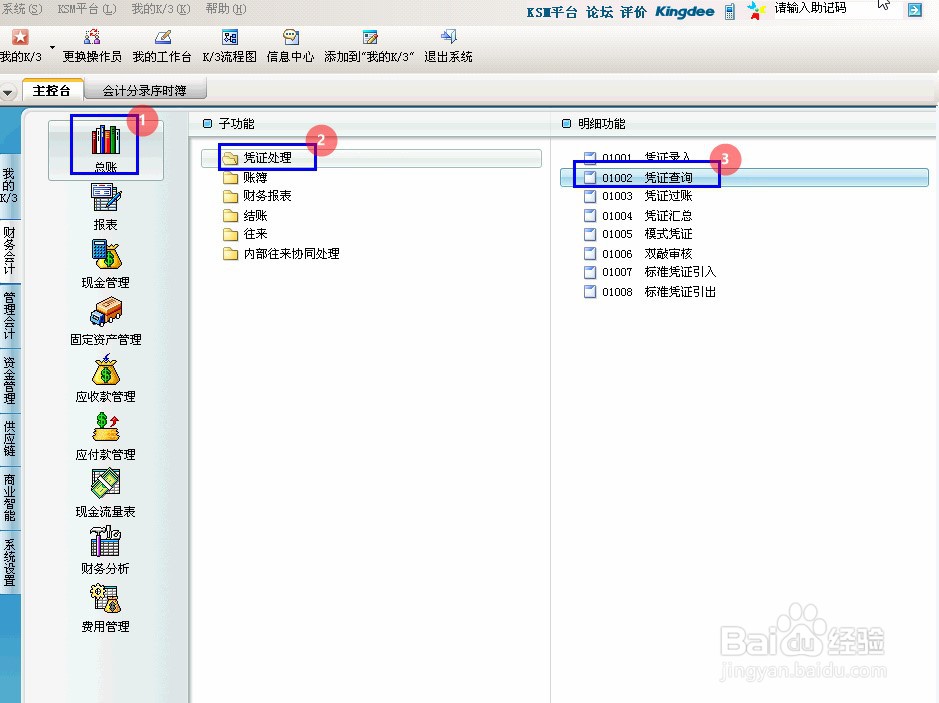Select the 固定资产管理 module icon
939x703 pixels.
(105, 322)
